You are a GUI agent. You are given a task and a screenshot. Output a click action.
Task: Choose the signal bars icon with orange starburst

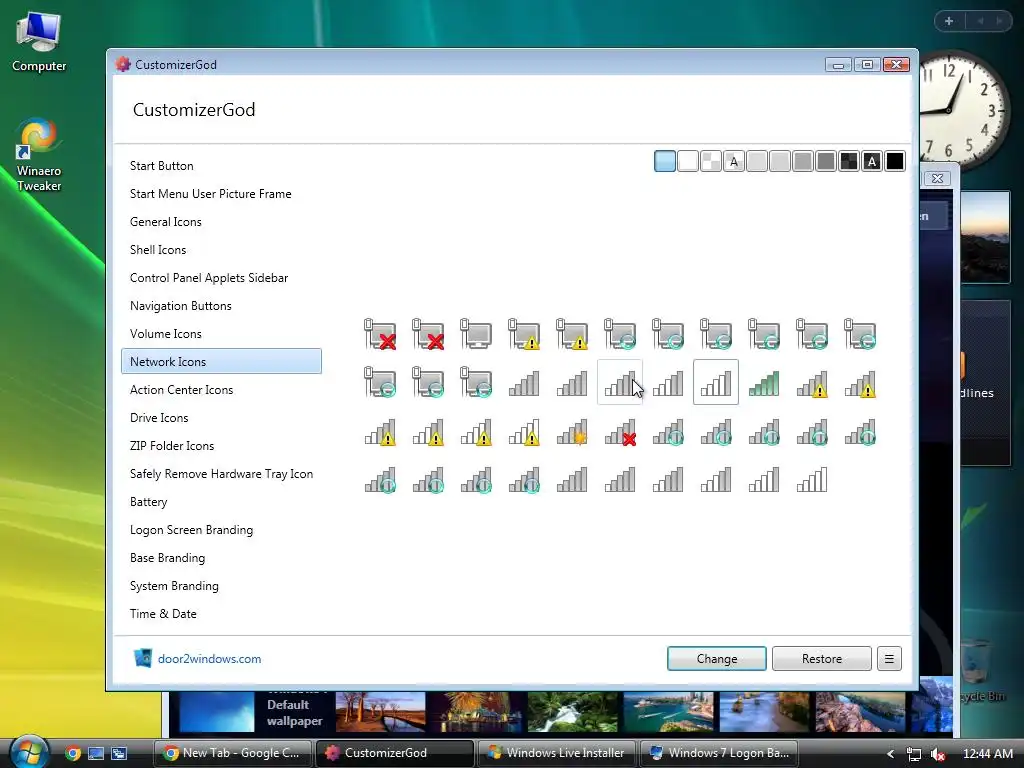pos(572,432)
